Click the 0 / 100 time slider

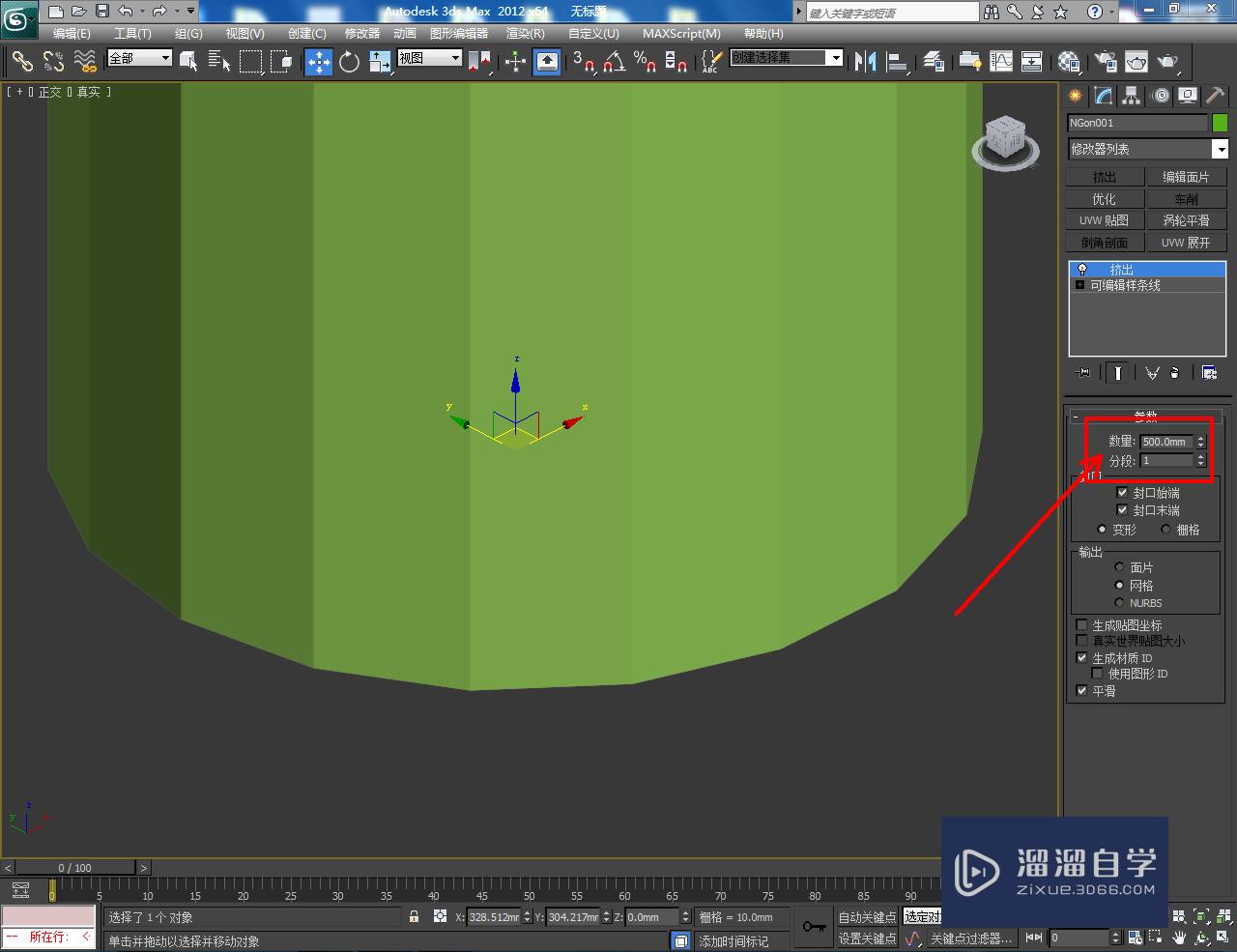point(75,868)
